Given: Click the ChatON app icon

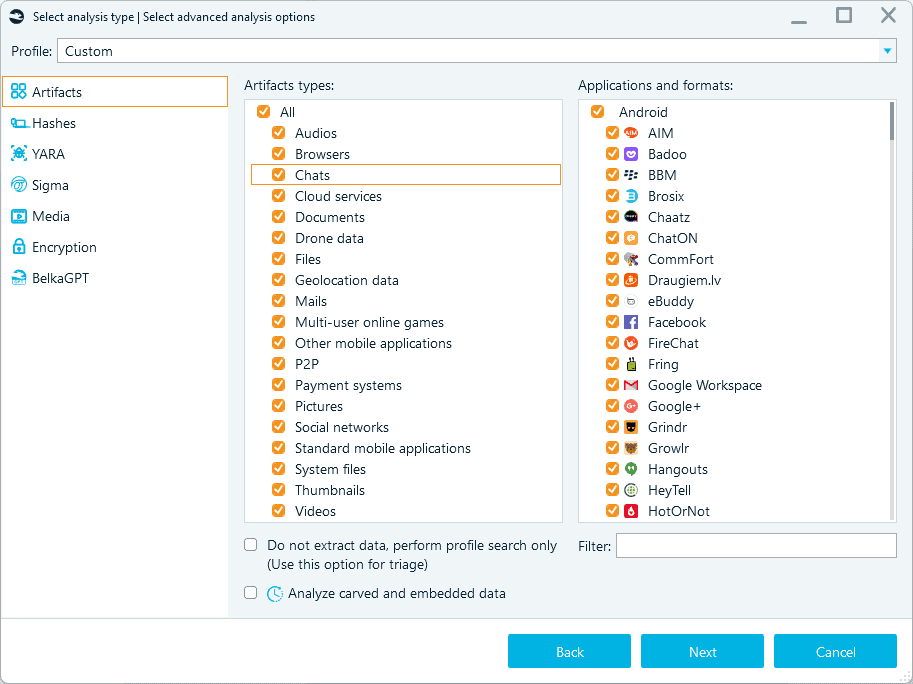Looking at the screenshot, I should [x=631, y=238].
